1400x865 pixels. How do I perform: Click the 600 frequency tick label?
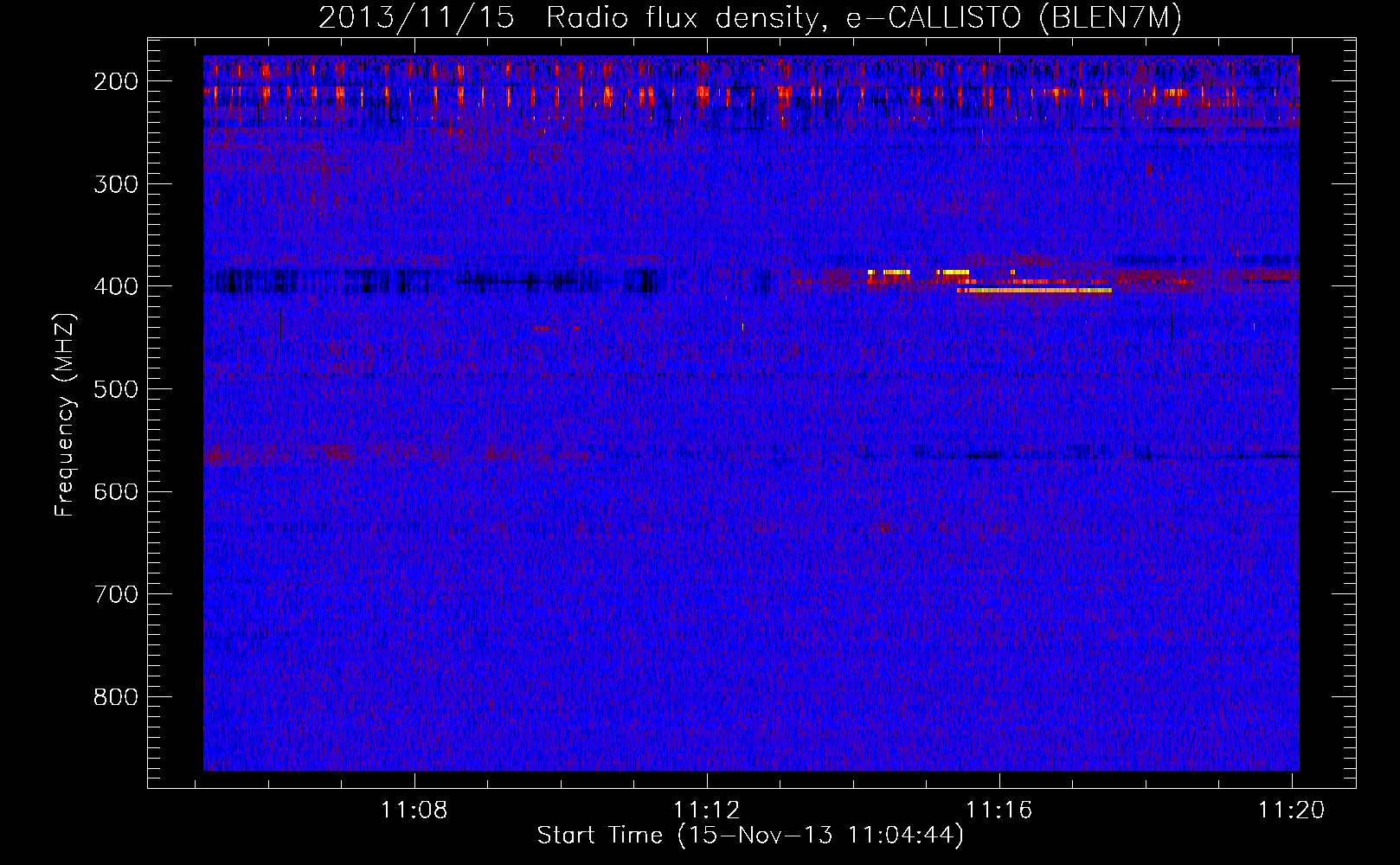click(116, 491)
